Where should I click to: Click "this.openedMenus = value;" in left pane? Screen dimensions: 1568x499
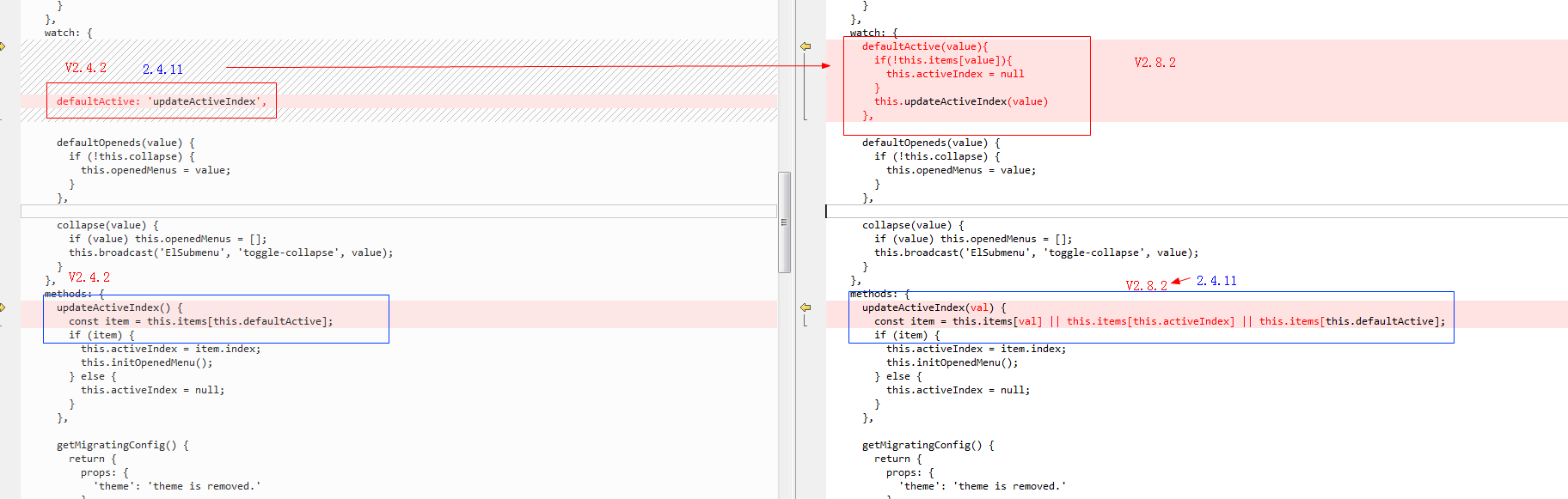[156, 170]
